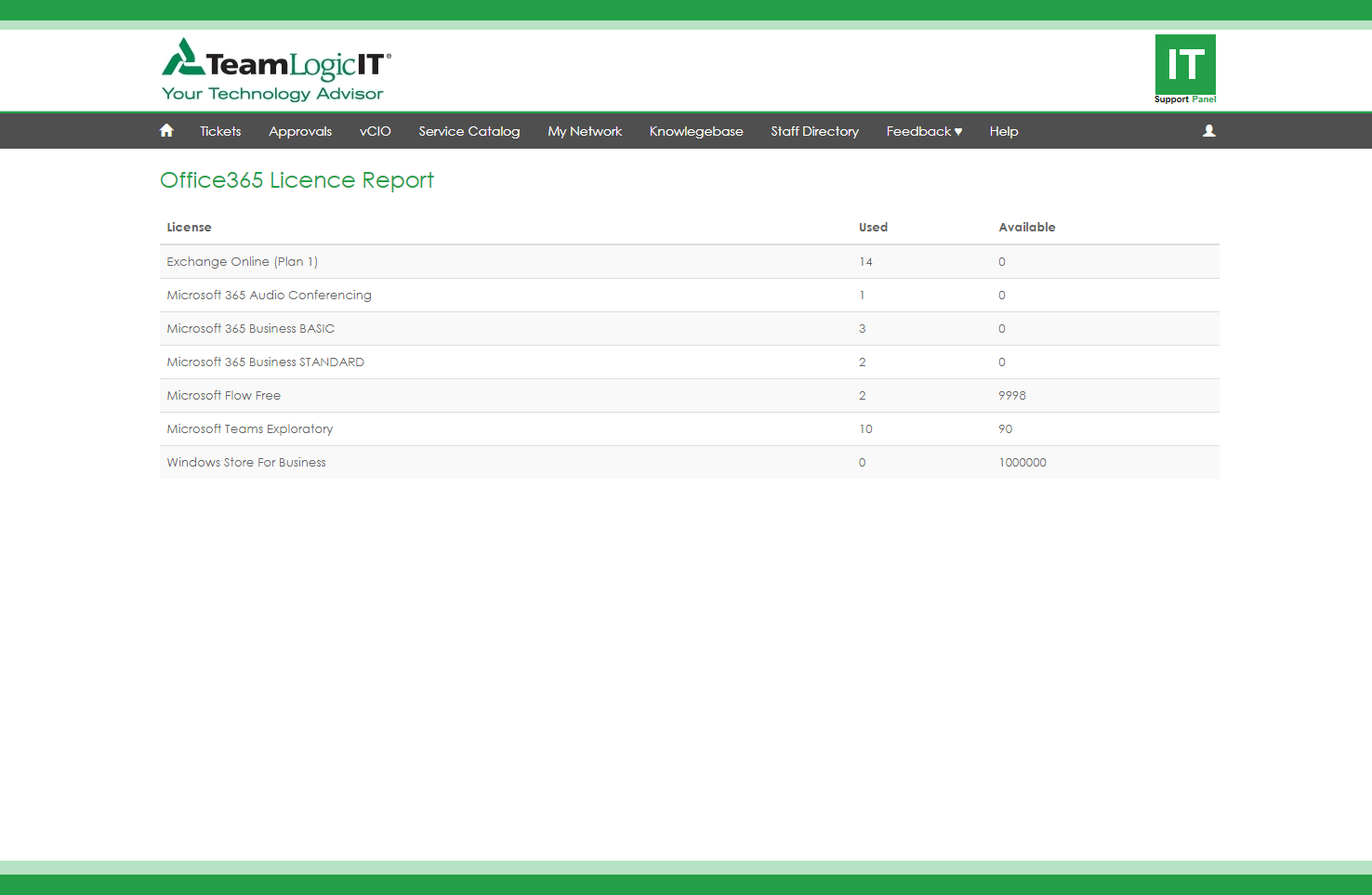Open Staff Directory
1372x895 pixels.
click(814, 131)
